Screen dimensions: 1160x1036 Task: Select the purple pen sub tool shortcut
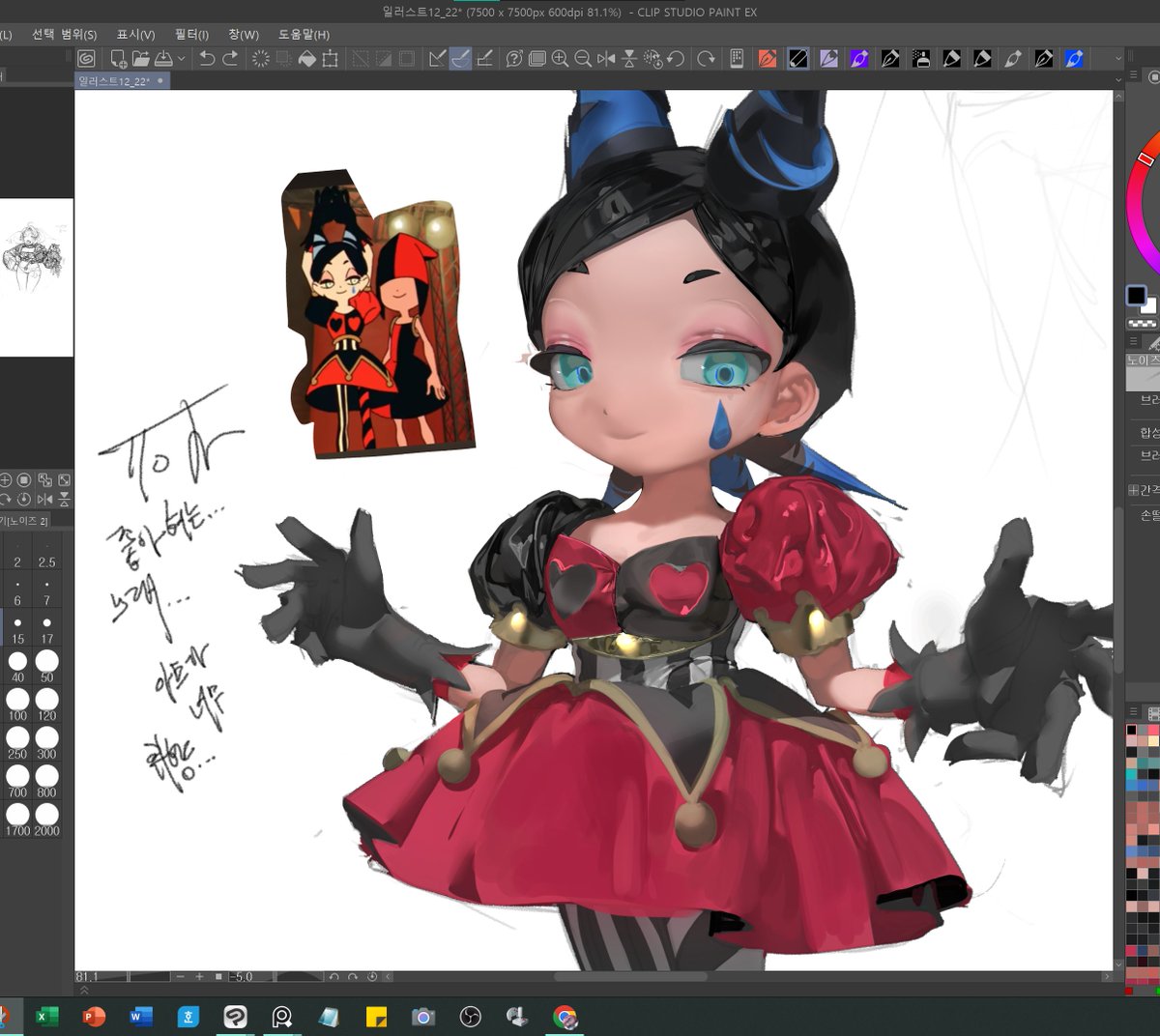(859, 59)
